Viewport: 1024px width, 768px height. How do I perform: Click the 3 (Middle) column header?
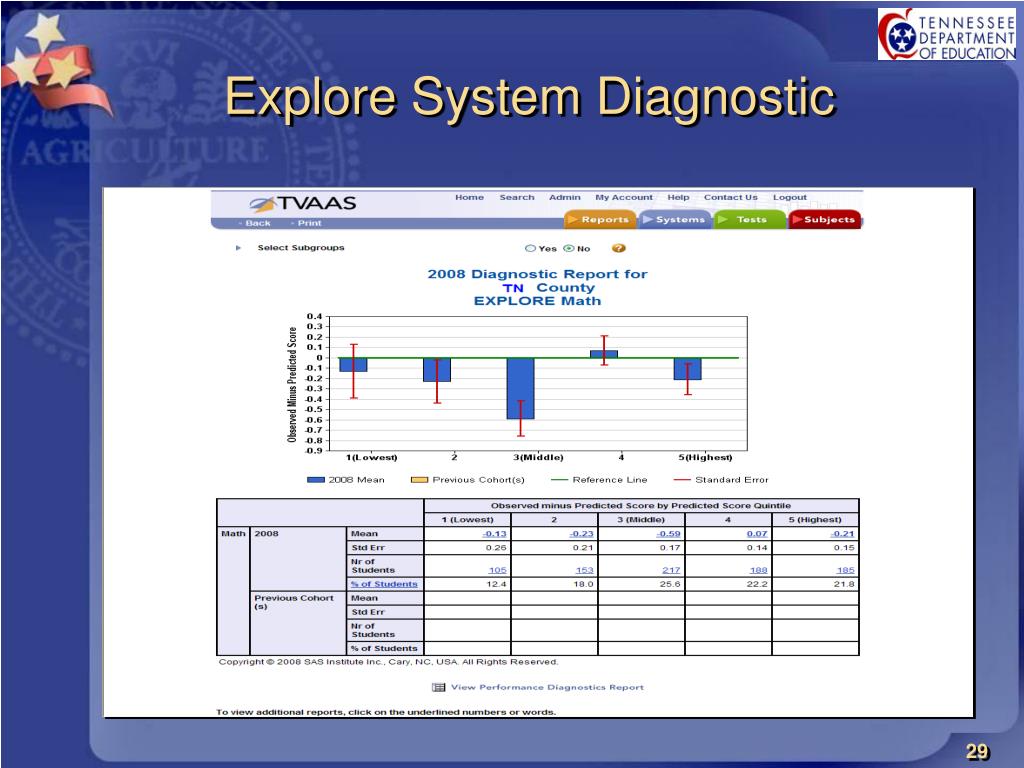click(x=641, y=520)
